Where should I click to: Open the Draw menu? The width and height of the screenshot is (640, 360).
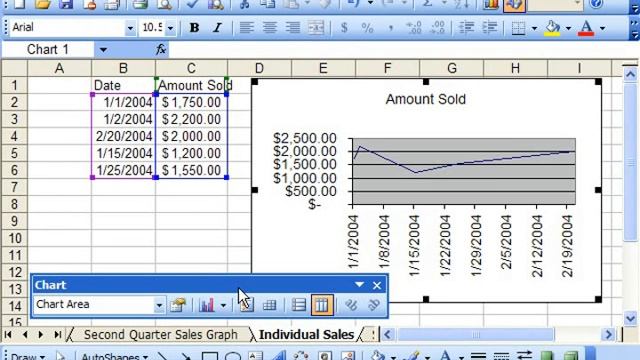click(28, 356)
